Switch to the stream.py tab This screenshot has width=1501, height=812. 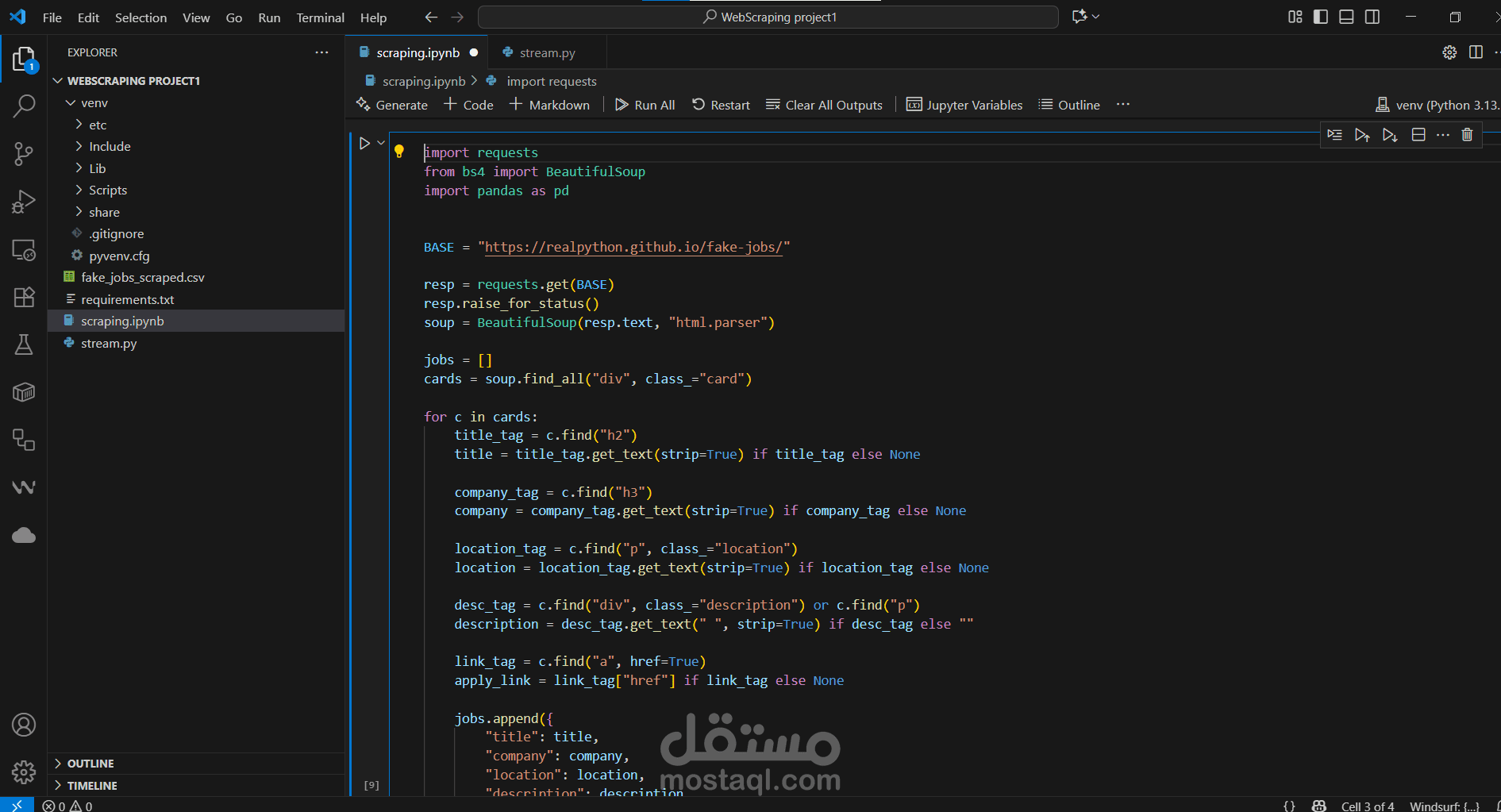[x=545, y=52]
